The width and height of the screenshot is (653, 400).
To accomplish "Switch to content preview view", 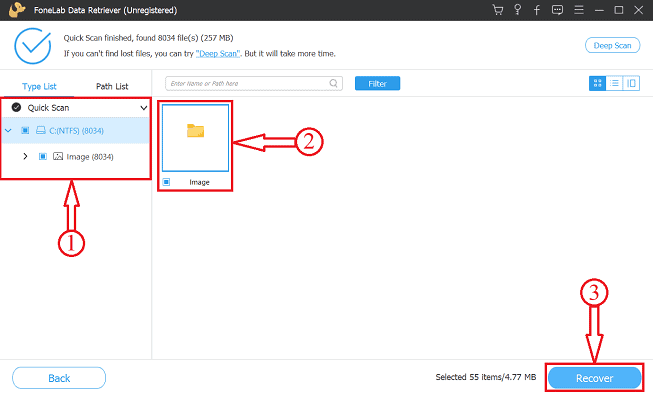I will point(631,83).
